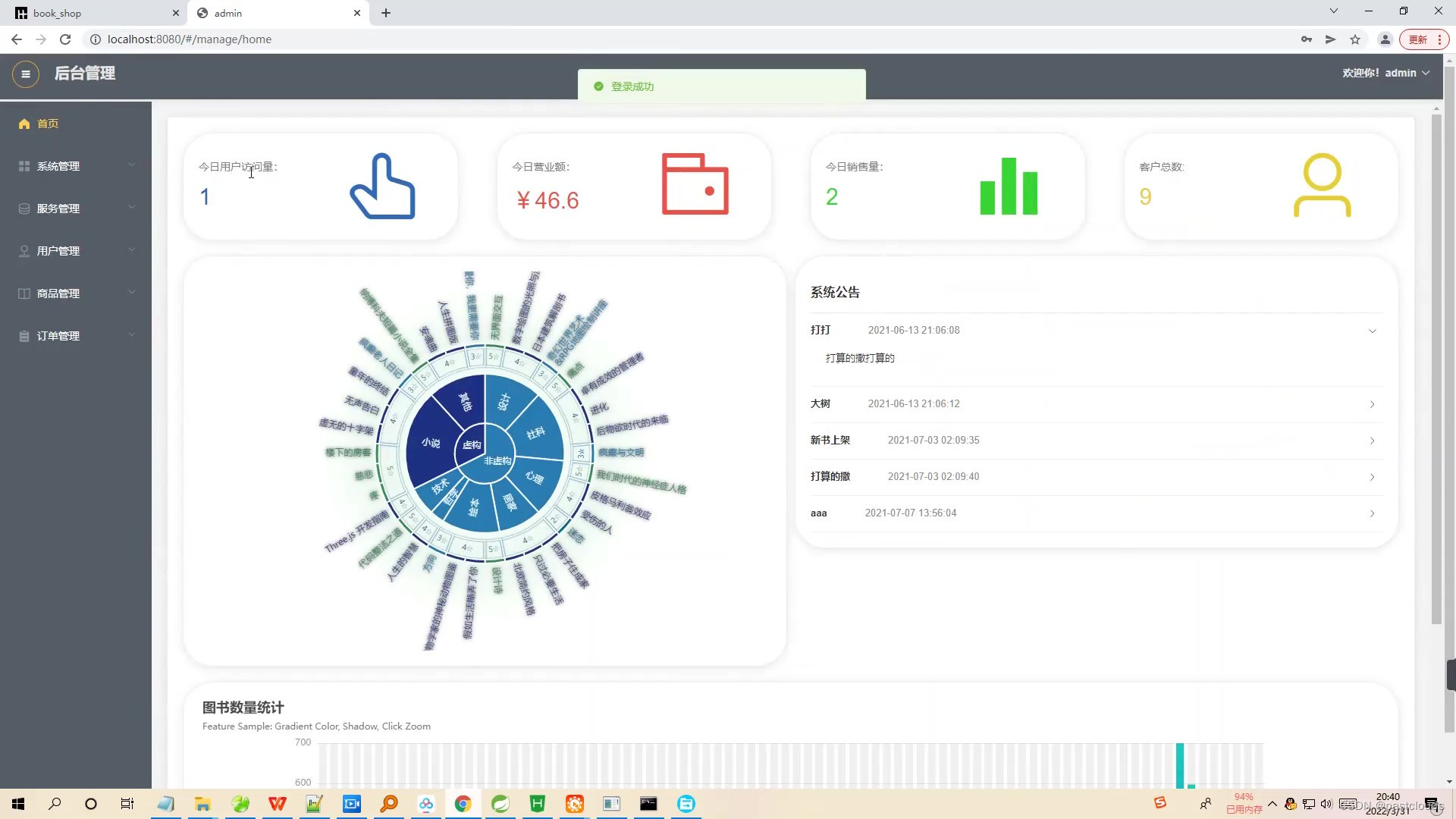
Task: Click the yellow customer person icon
Action: coord(1323,184)
